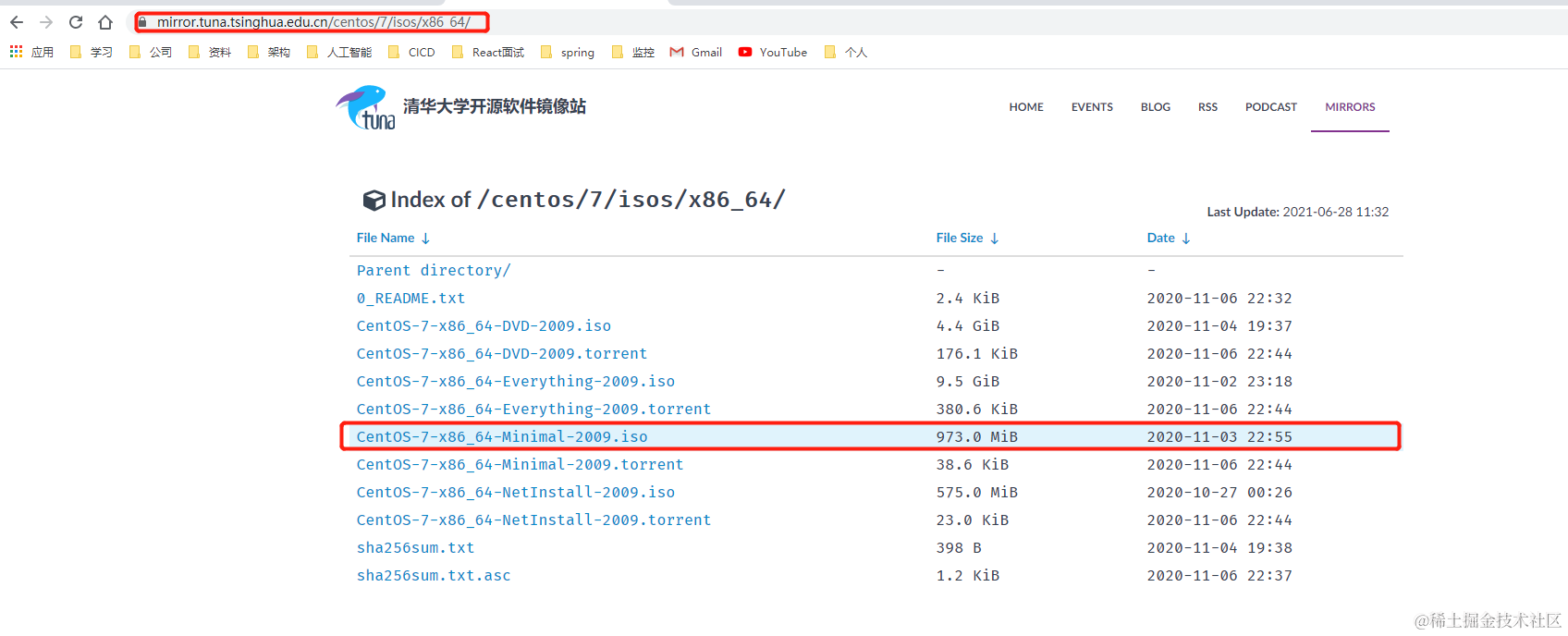Open the PODCAST nav item
This screenshot has height=636, width=1568.
1271,107
